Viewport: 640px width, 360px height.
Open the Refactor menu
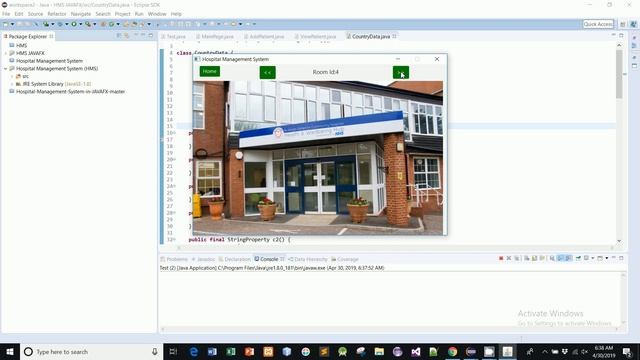click(57, 14)
